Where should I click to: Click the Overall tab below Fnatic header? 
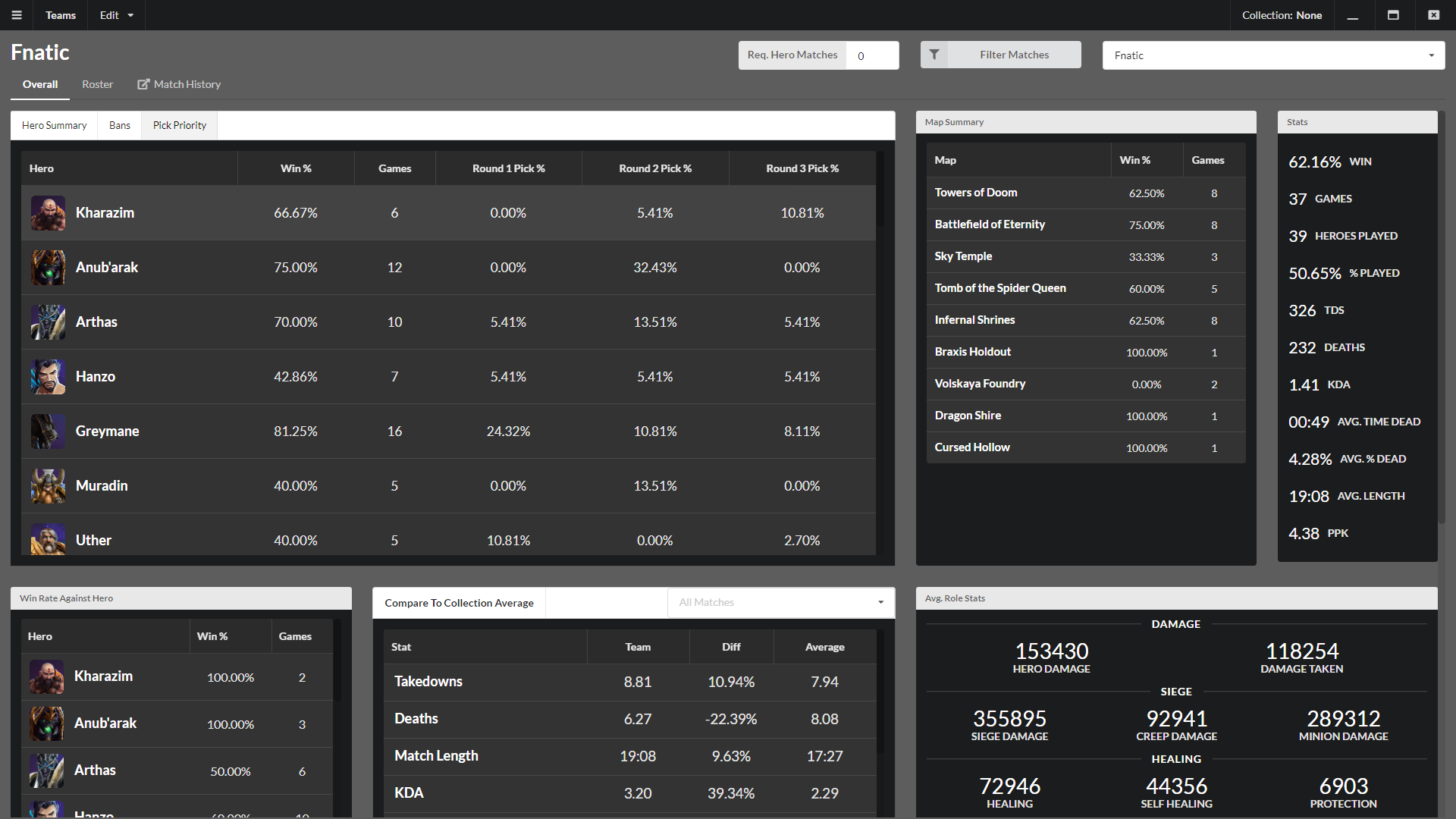[40, 83]
